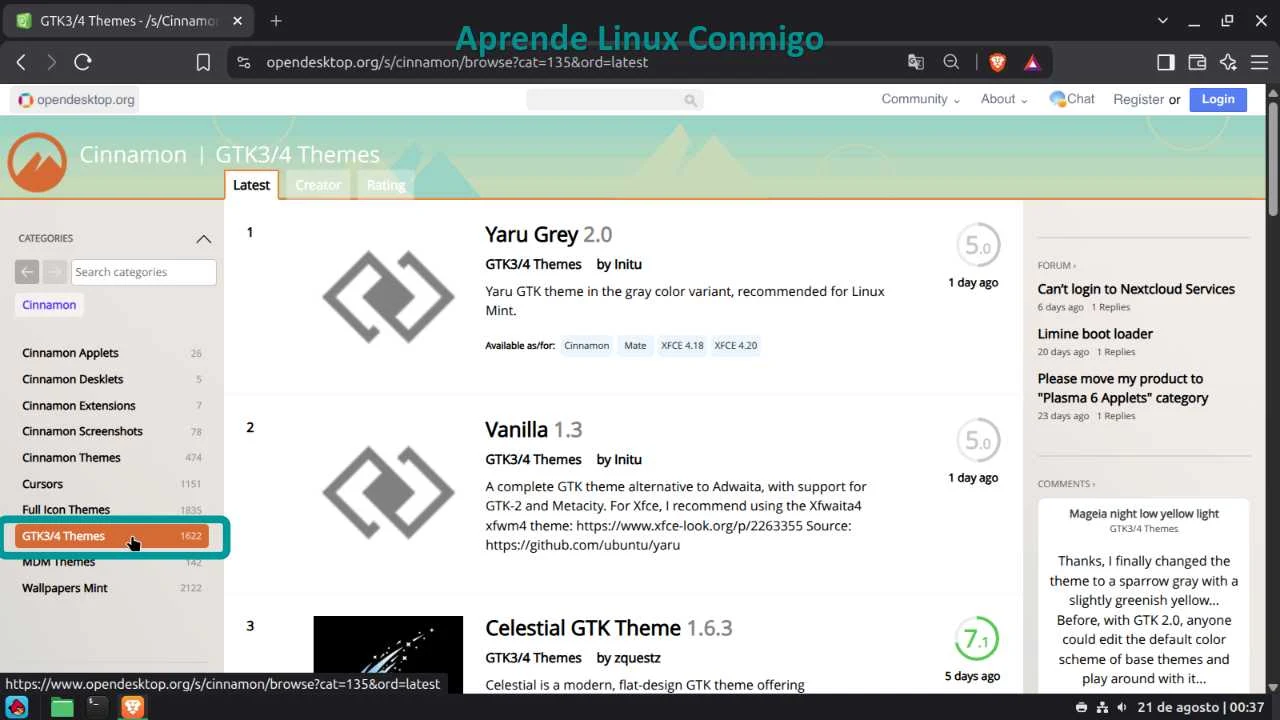This screenshot has width=1280, height=720.
Task: Click the browser forward arrow
Action: click(51, 62)
